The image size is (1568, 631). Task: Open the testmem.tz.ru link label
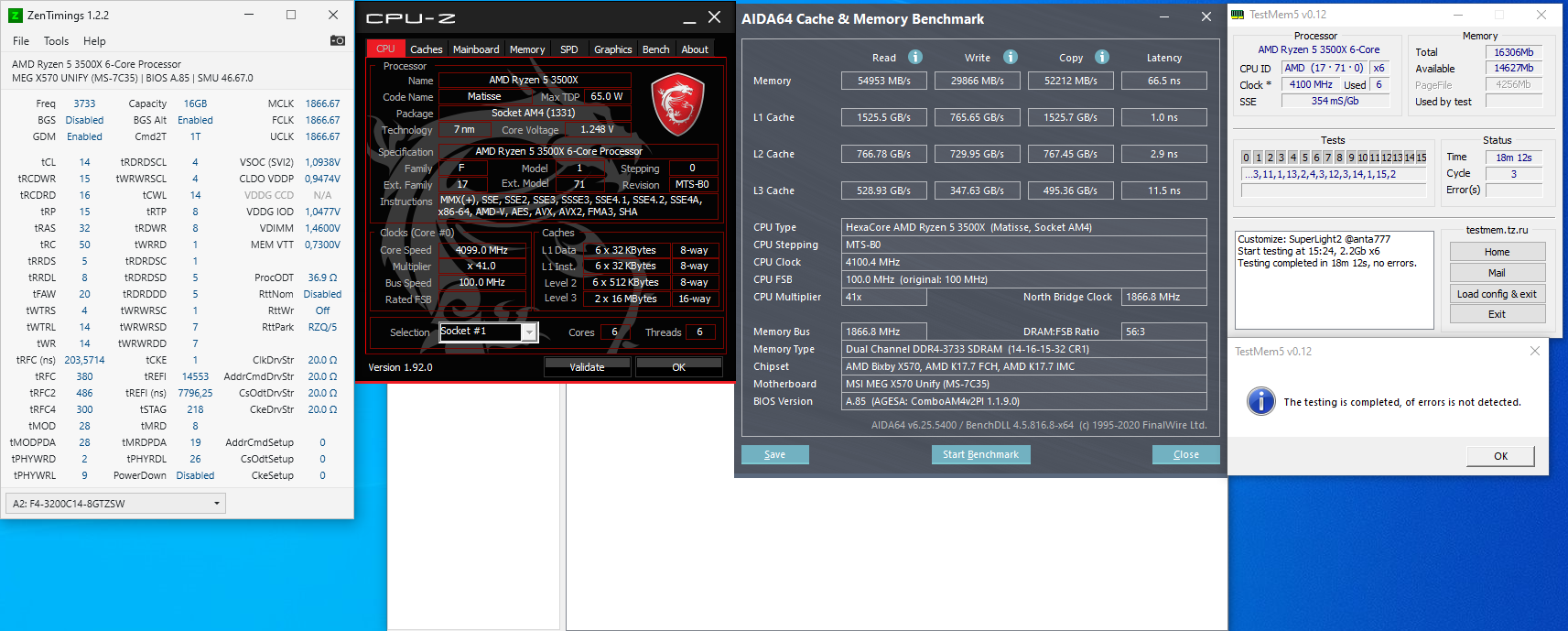coord(1497,230)
